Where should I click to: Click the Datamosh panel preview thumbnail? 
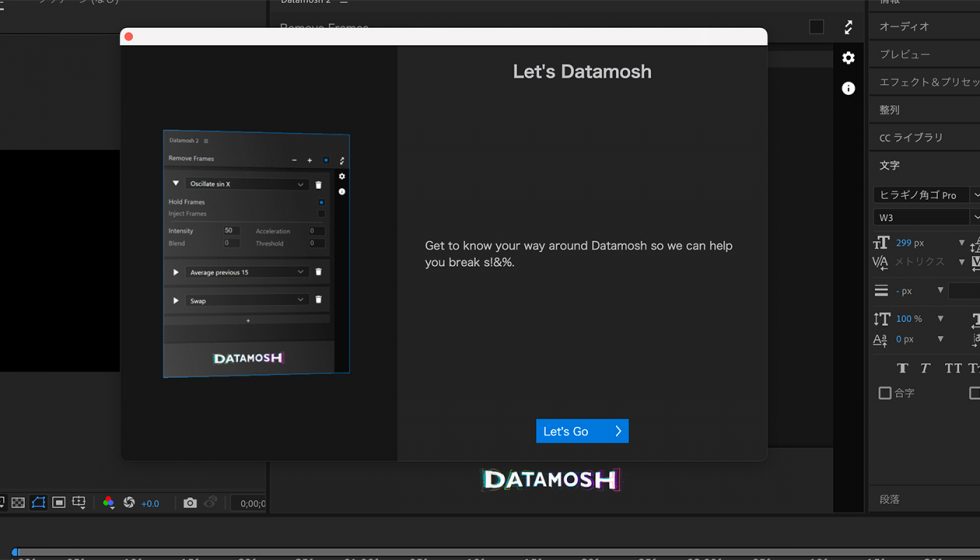pyautogui.click(x=256, y=254)
